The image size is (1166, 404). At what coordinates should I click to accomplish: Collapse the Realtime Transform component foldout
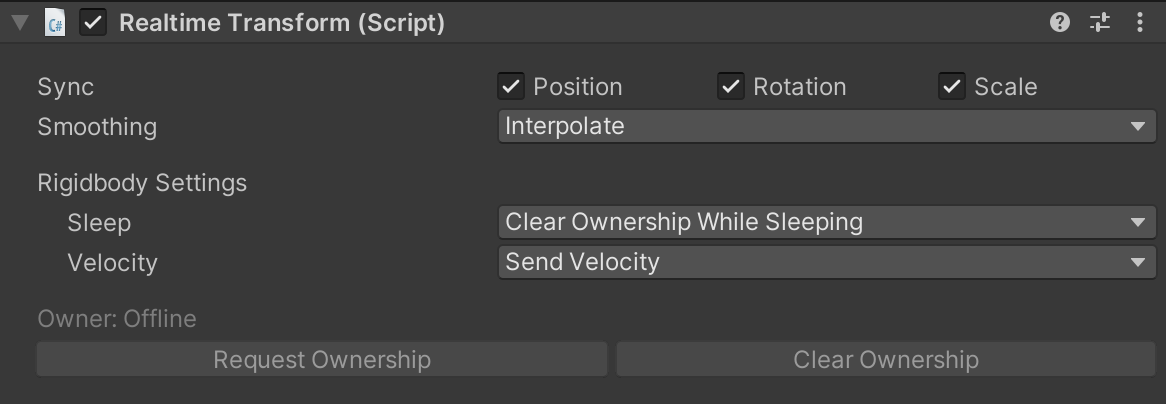[19, 23]
